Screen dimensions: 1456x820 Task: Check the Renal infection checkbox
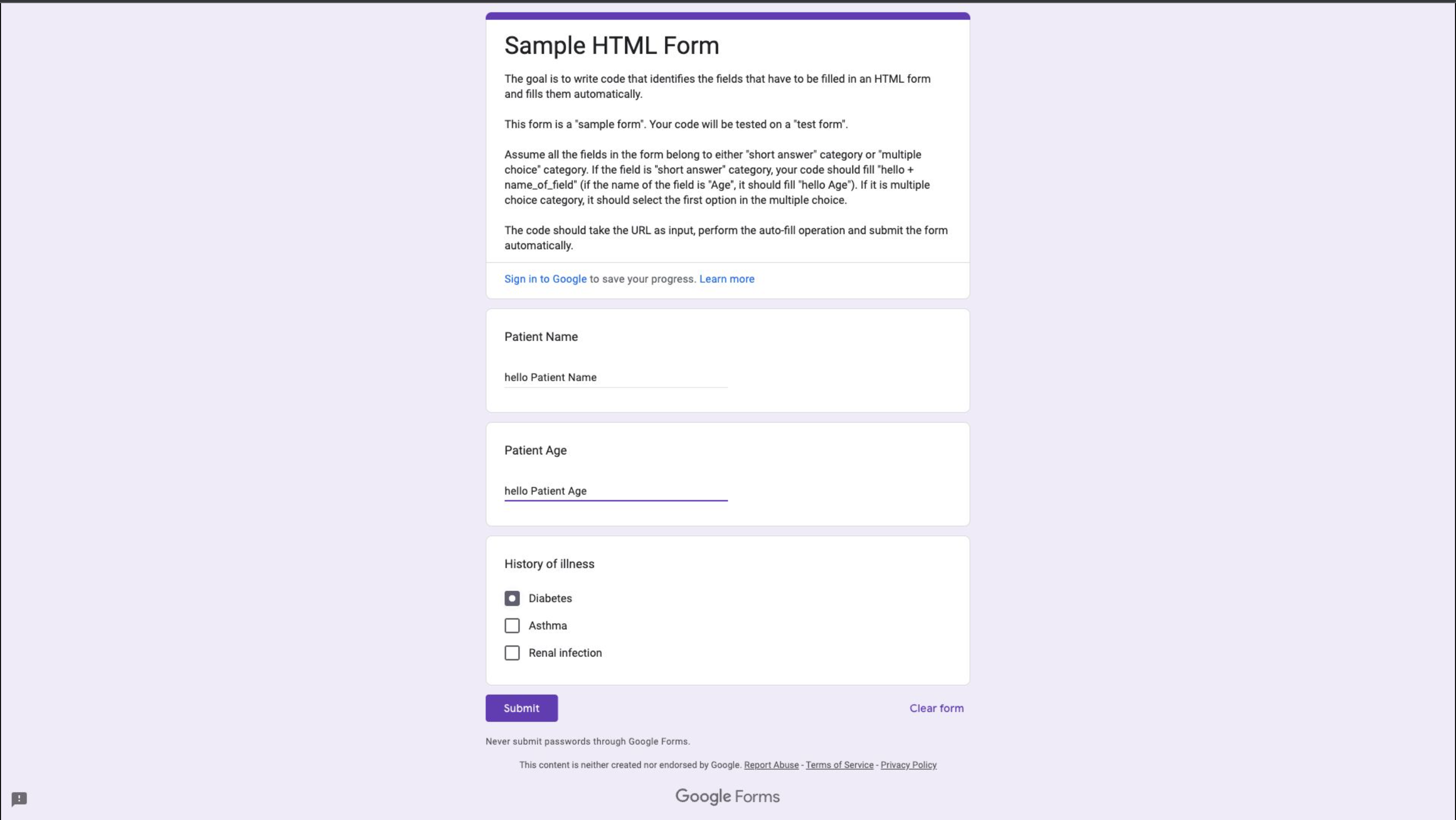point(511,653)
